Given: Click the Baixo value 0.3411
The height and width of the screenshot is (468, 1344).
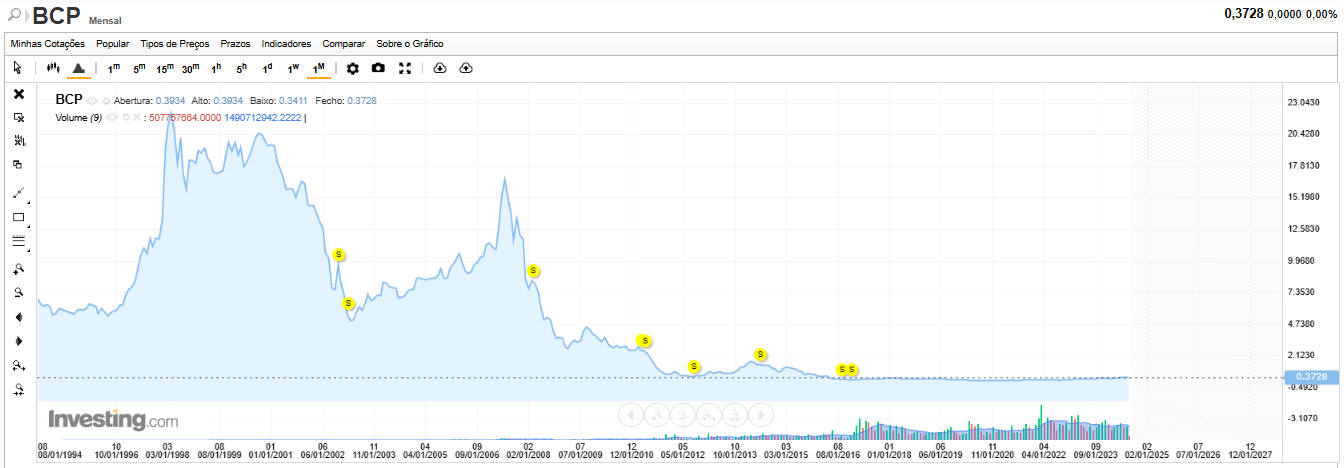Looking at the screenshot, I should (295, 100).
